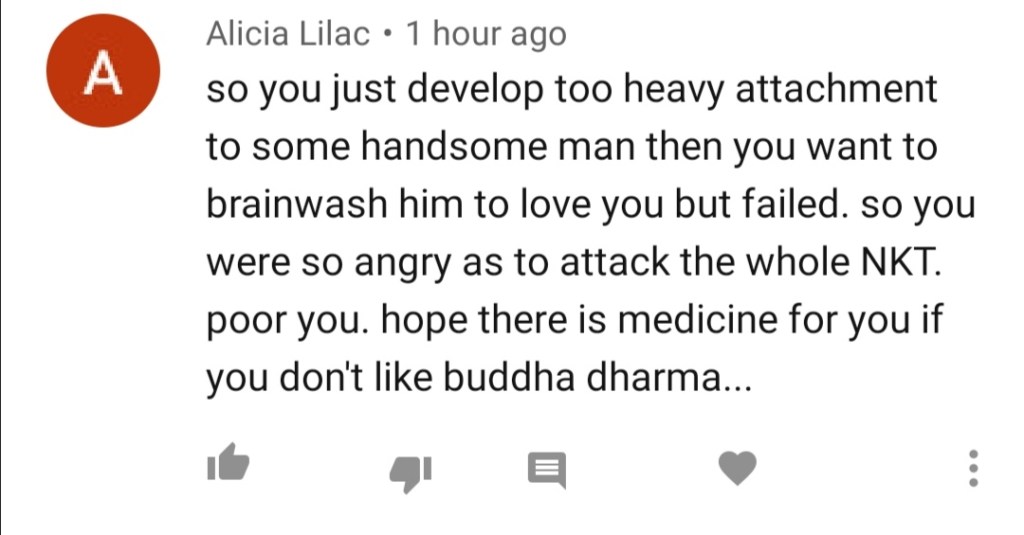Screen dimensions: 1024x535
Task: Click the word "dharma..." ending the comment
Action: pos(669,377)
